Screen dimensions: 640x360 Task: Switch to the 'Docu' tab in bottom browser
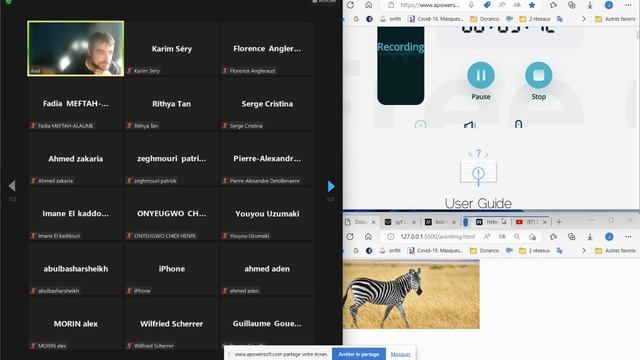357,222
